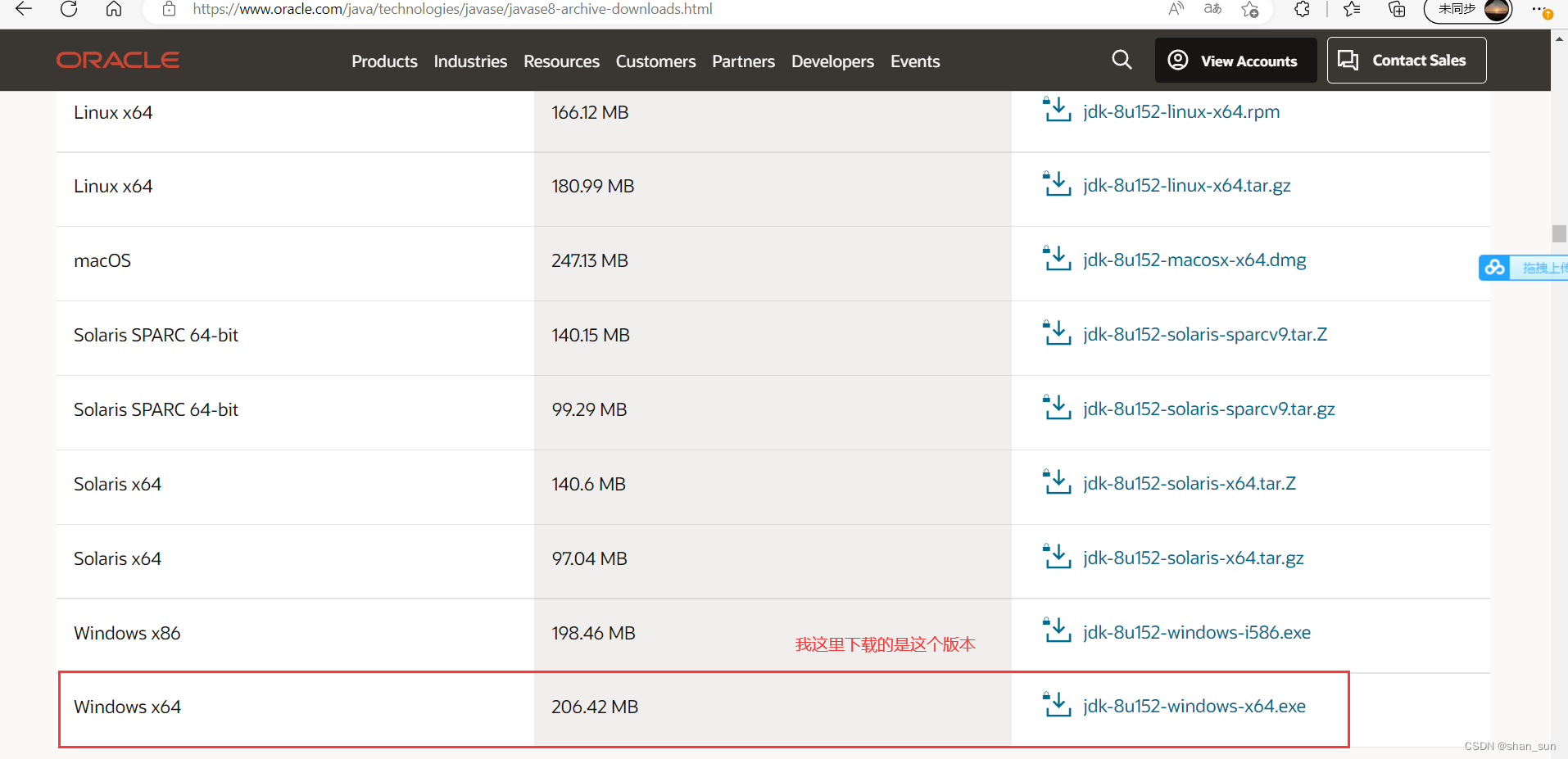Open the browser extensions puzzle icon
Screen dimensions: 1568x759
pos(1302,9)
